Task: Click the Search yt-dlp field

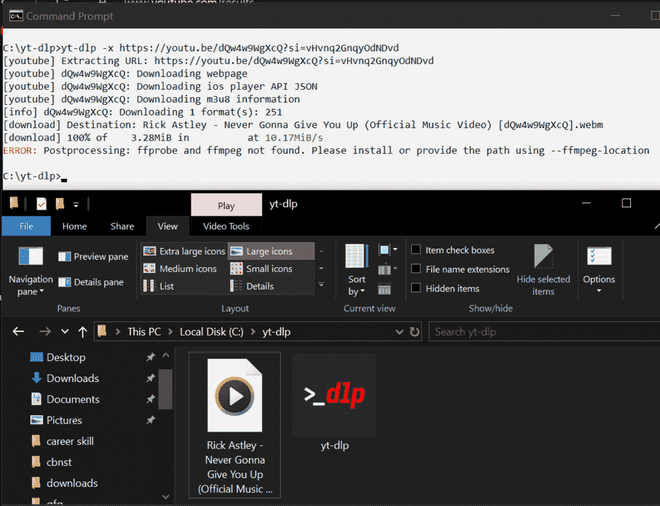Action: 544,332
